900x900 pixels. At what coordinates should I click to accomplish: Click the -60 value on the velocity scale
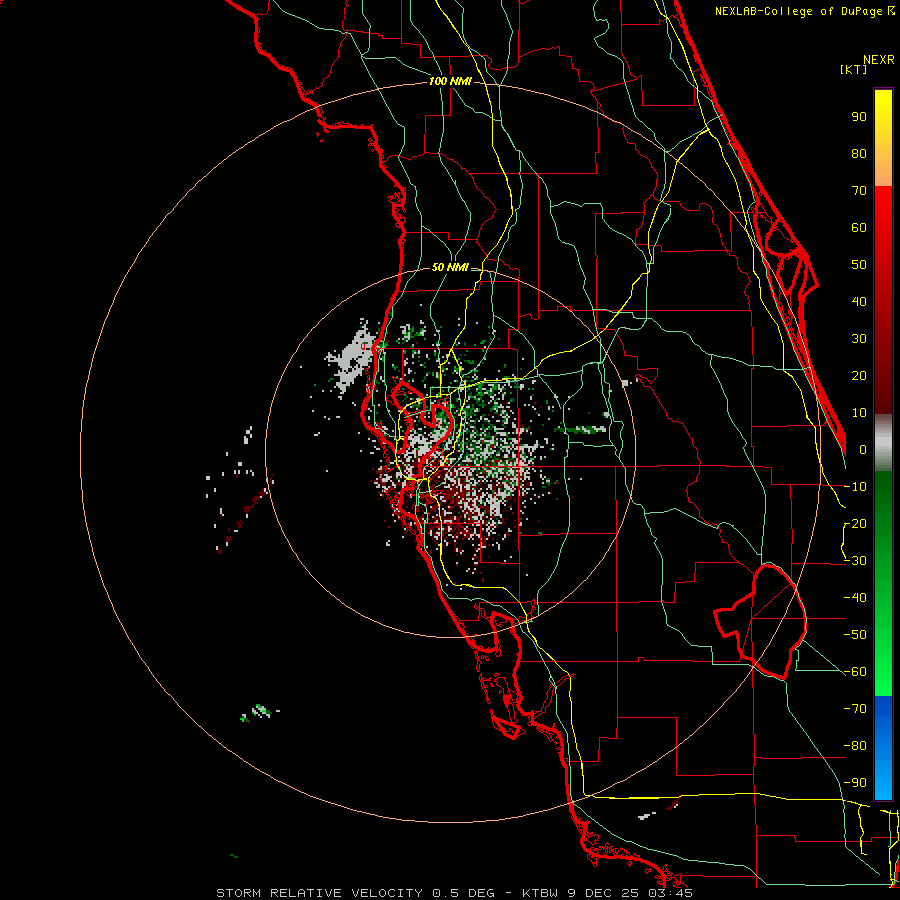pyautogui.click(x=855, y=672)
